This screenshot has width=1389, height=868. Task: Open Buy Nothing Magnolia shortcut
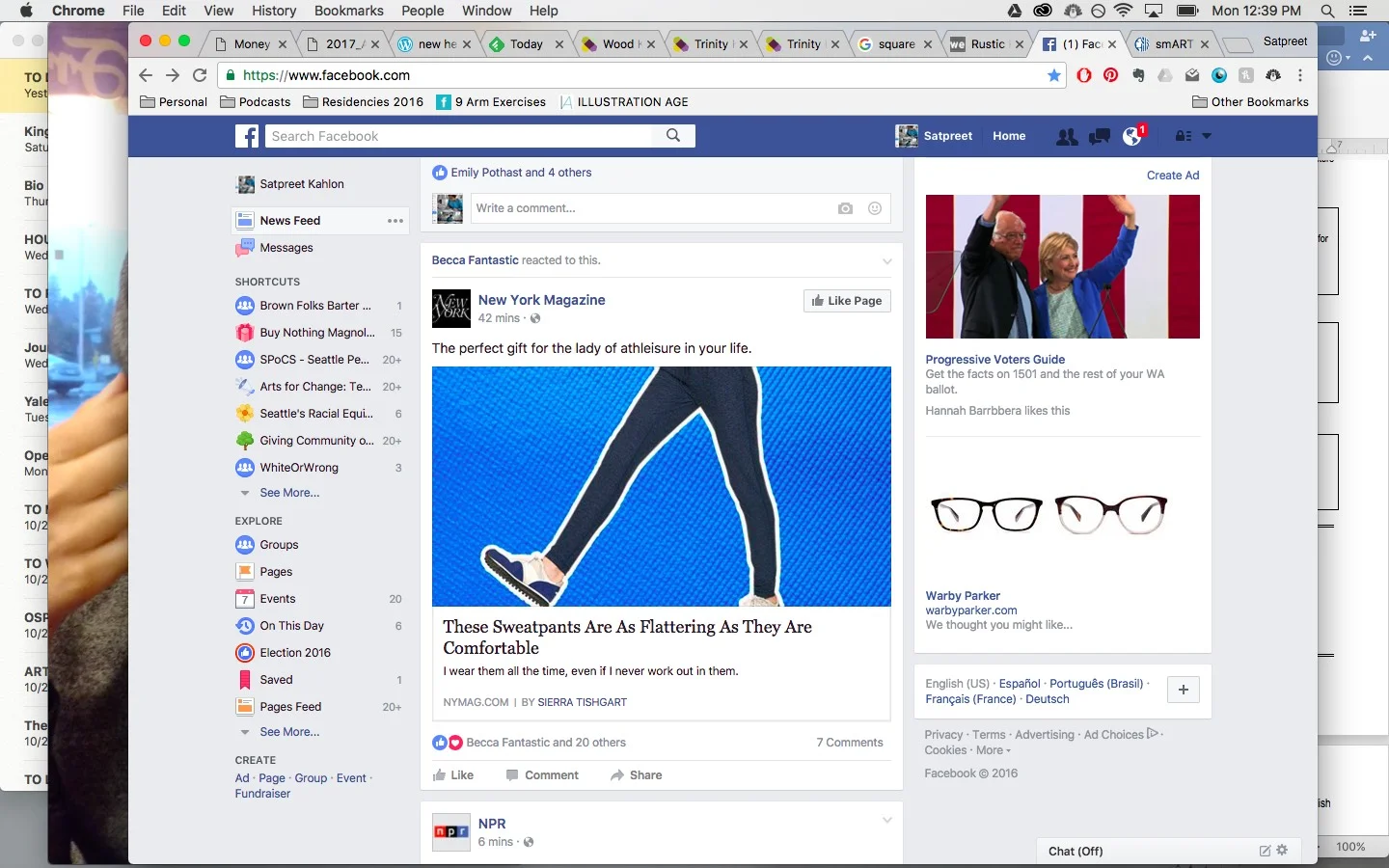tap(316, 333)
